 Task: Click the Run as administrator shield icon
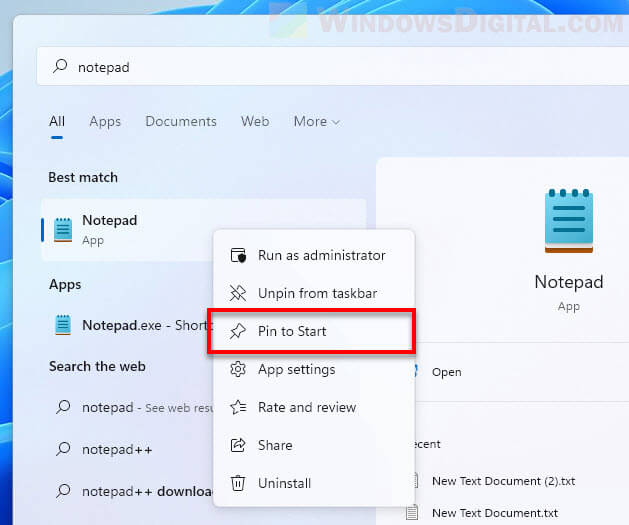coord(238,255)
